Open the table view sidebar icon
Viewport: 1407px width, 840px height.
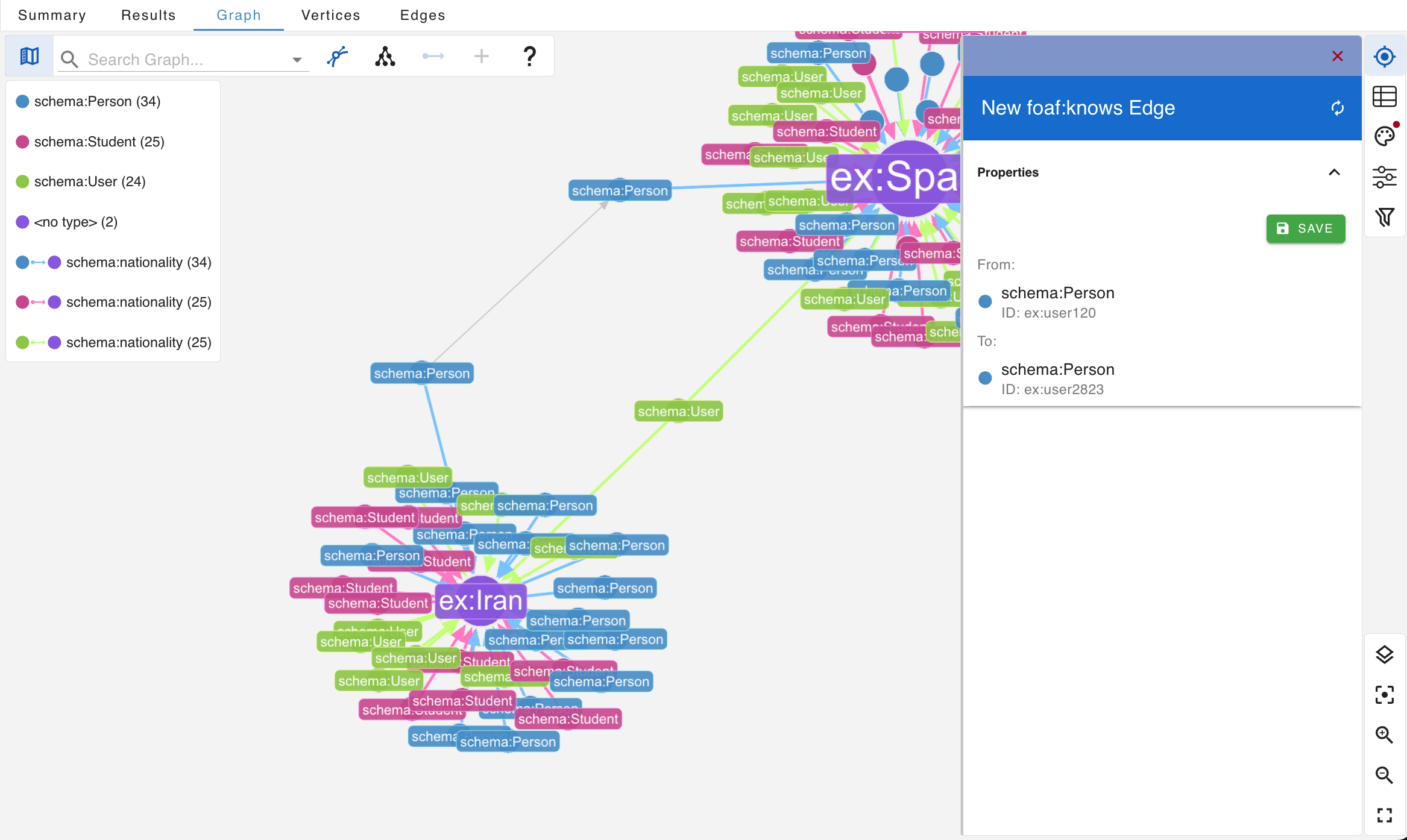(1384, 96)
